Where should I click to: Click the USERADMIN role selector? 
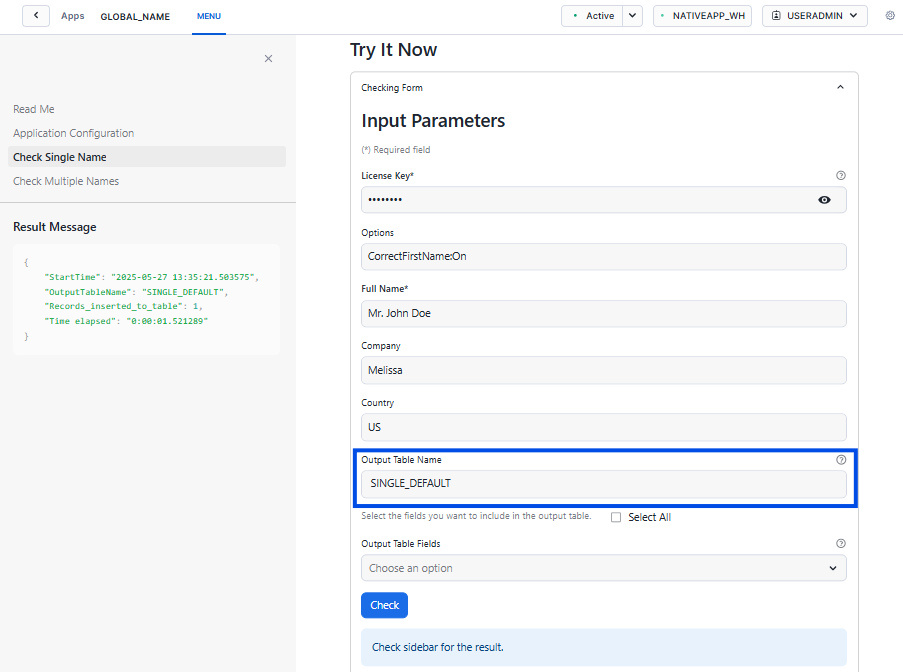click(x=814, y=16)
